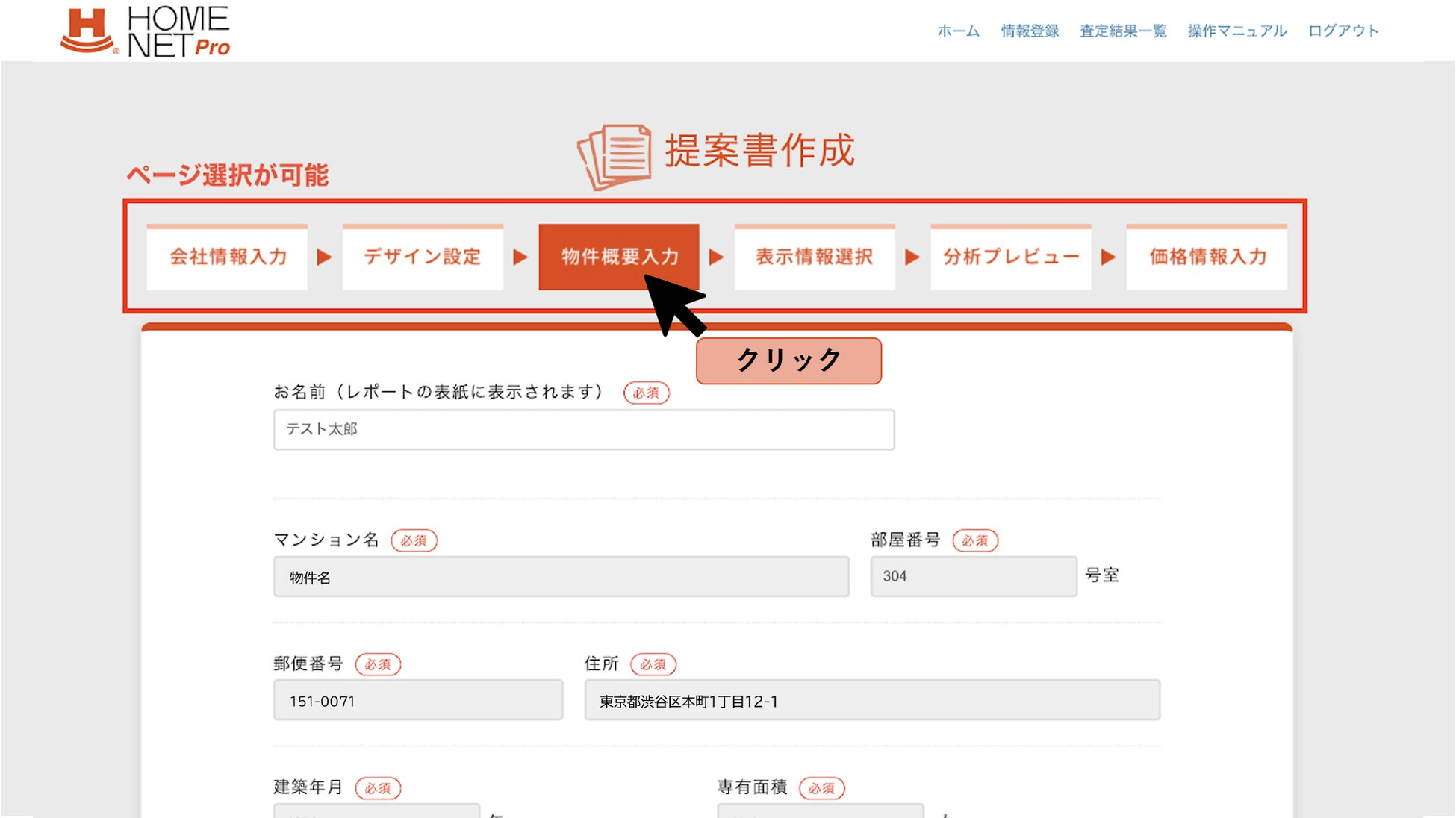
Task: Click arrow between 物件概要入力 and 表示情報選択
Action: click(716, 257)
